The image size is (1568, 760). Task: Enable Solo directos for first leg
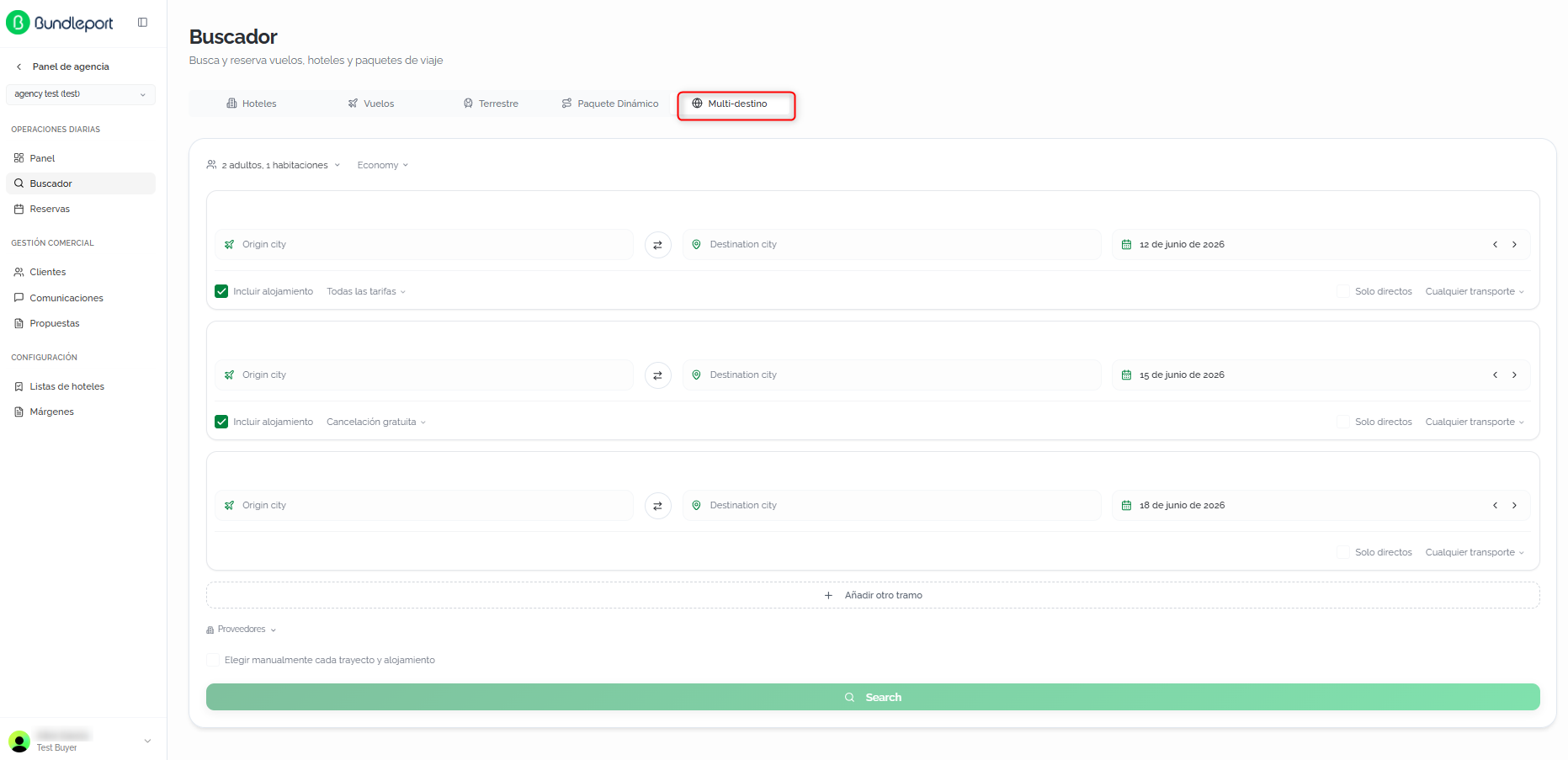pyautogui.click(x=1343, y=291)
